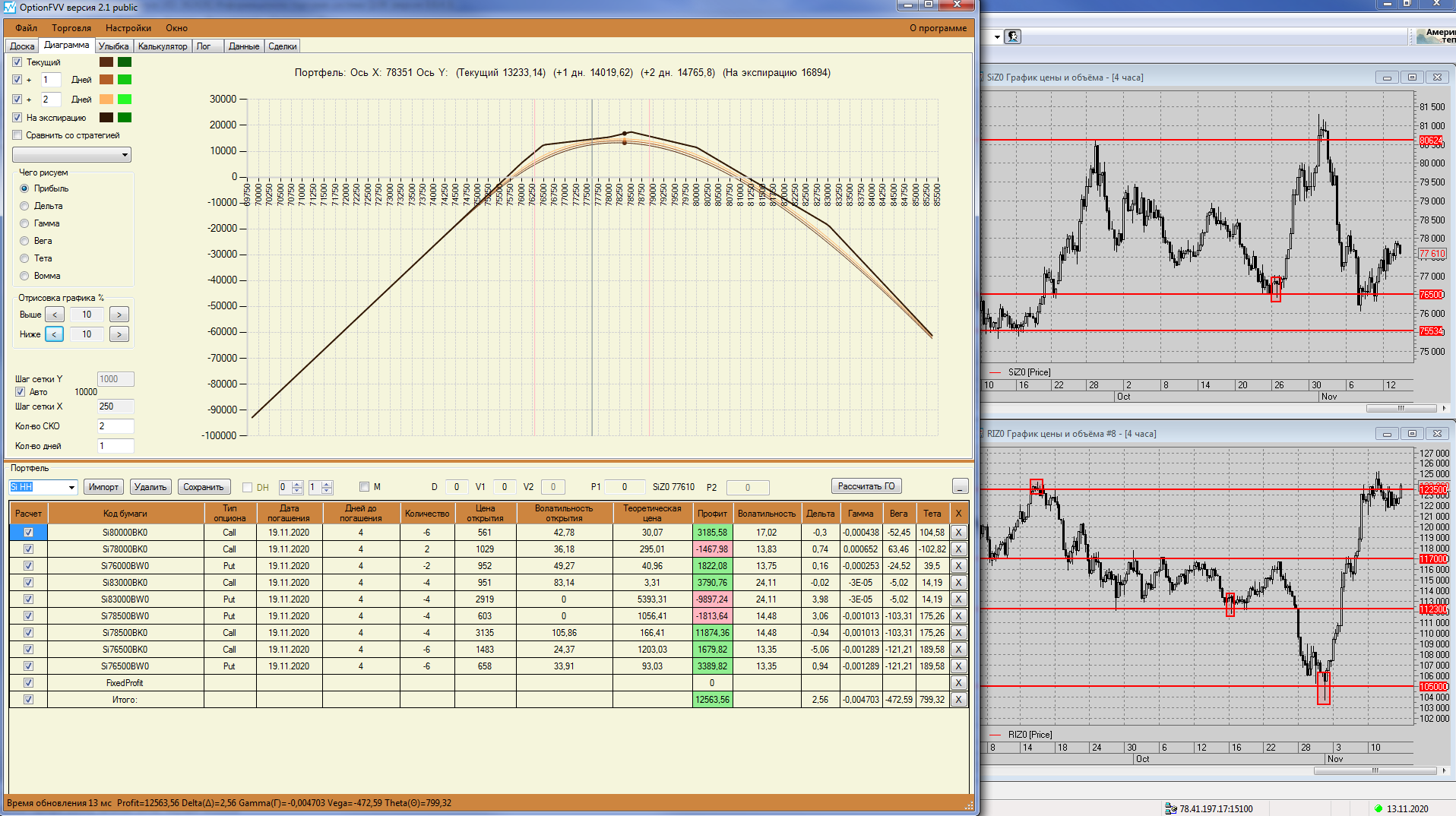Open the Торговля menu
This screenshot has width=1456, height=816.
(x=71, y=28)
